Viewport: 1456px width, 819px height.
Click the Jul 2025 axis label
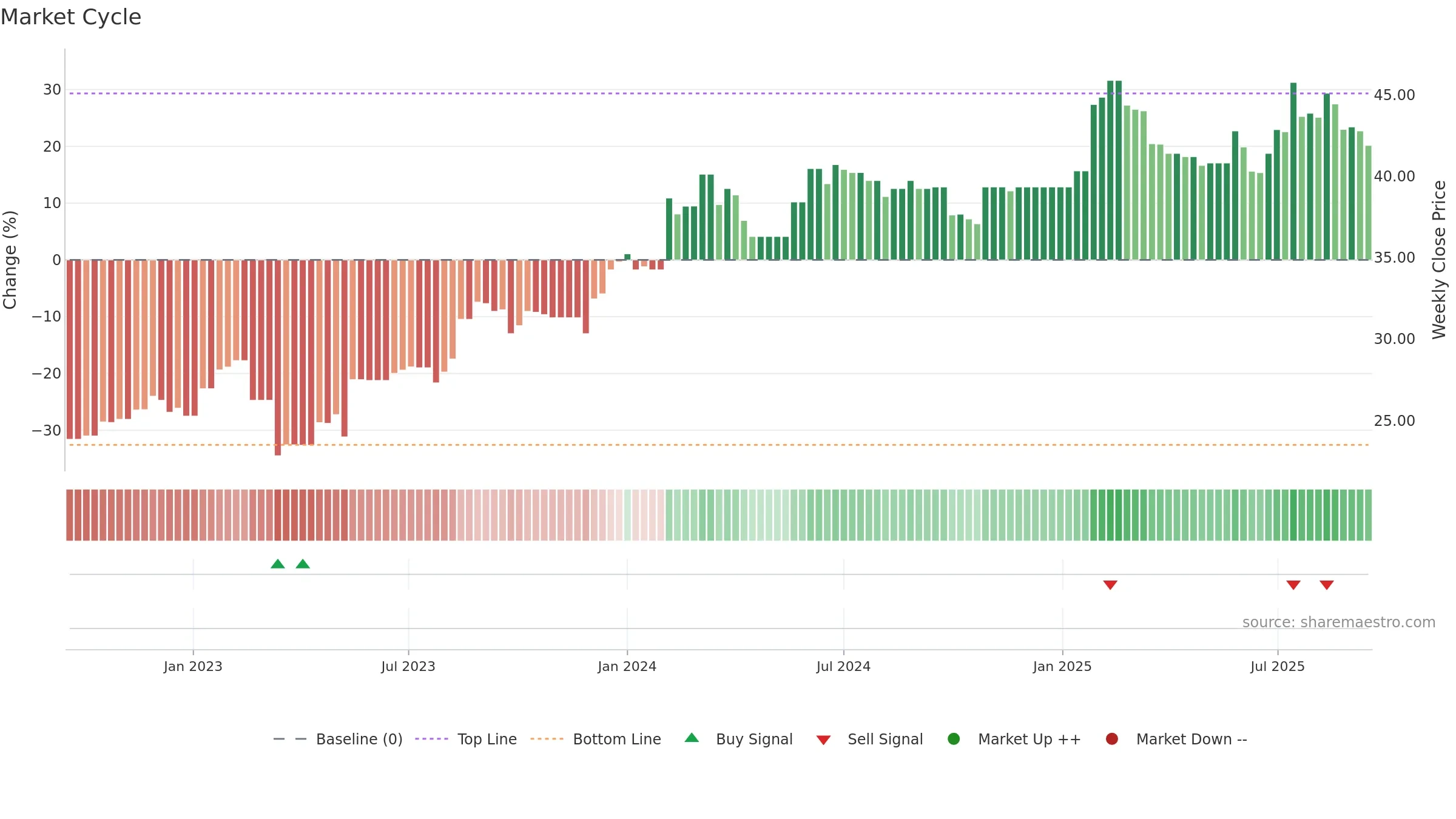(1278, 667)
